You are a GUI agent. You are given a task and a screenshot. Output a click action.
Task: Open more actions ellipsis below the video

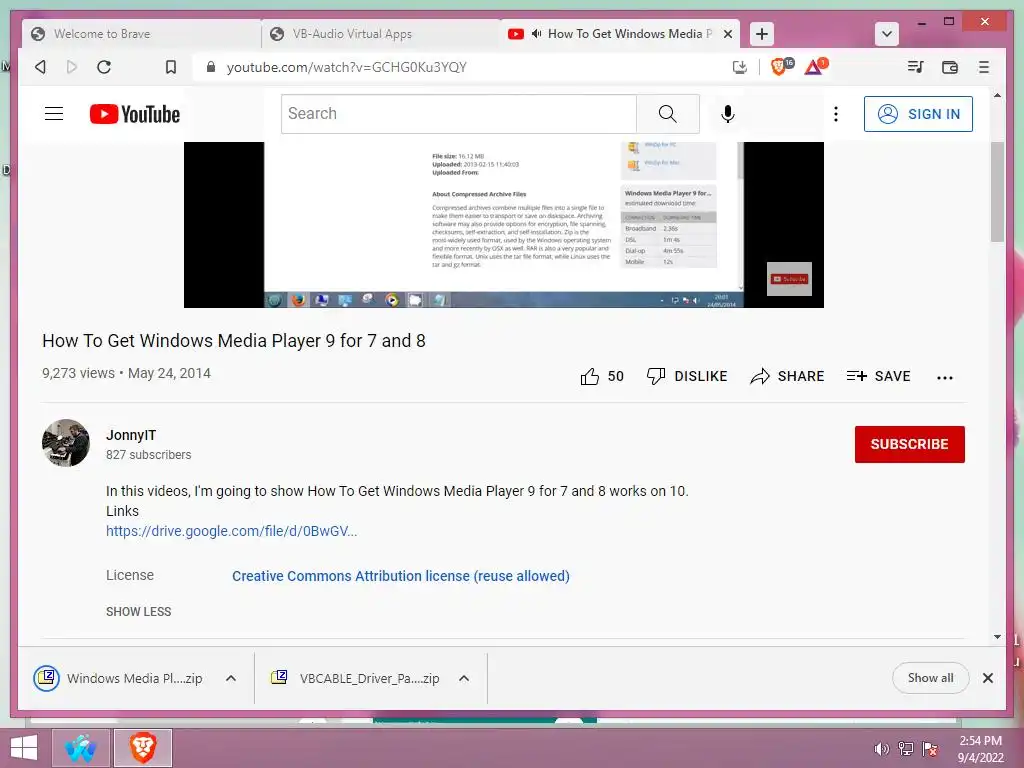944,377
